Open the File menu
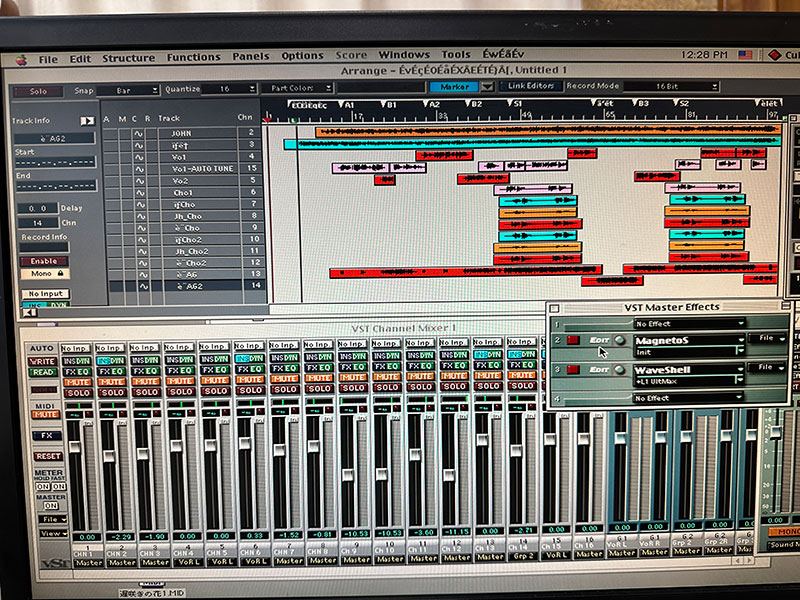The image size is (800, 600). click(x=48, y=60)
